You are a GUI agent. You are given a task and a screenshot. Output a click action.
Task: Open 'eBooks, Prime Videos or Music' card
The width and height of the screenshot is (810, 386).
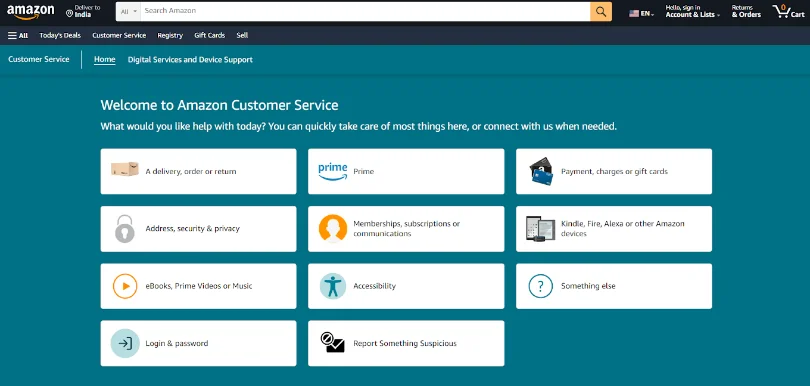(x=198, y=286)
